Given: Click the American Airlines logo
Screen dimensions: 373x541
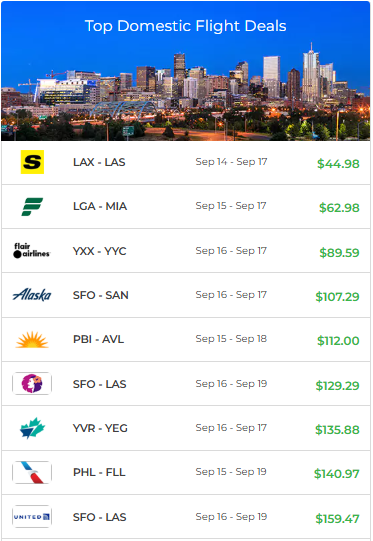Looking at the screenshot, I should click(32, 472).
